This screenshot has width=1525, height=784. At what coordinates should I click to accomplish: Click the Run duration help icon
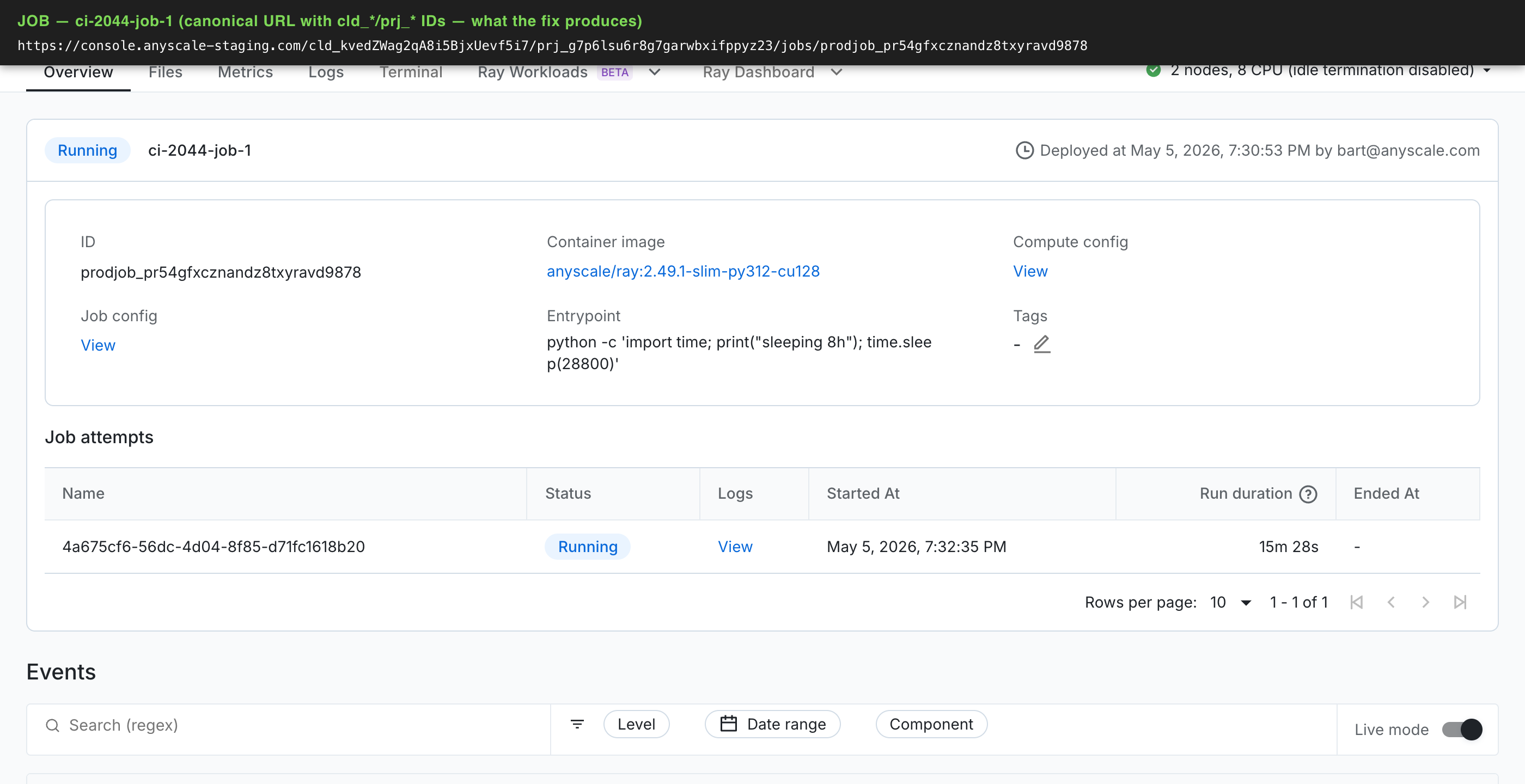coord(1308,493)
